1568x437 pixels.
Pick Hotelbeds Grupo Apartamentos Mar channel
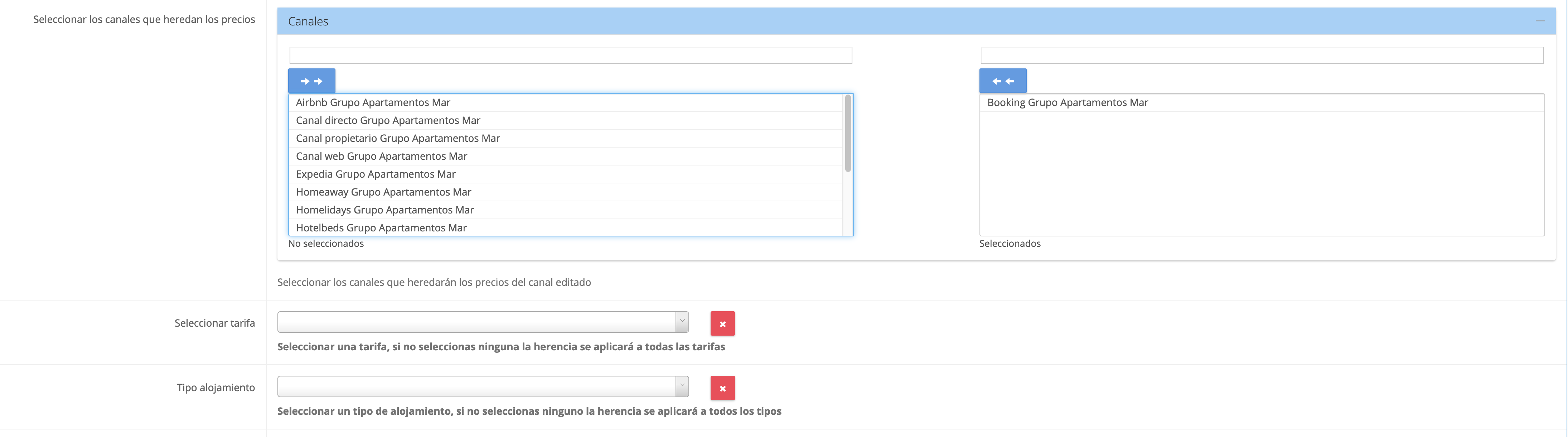pos(381,227)
